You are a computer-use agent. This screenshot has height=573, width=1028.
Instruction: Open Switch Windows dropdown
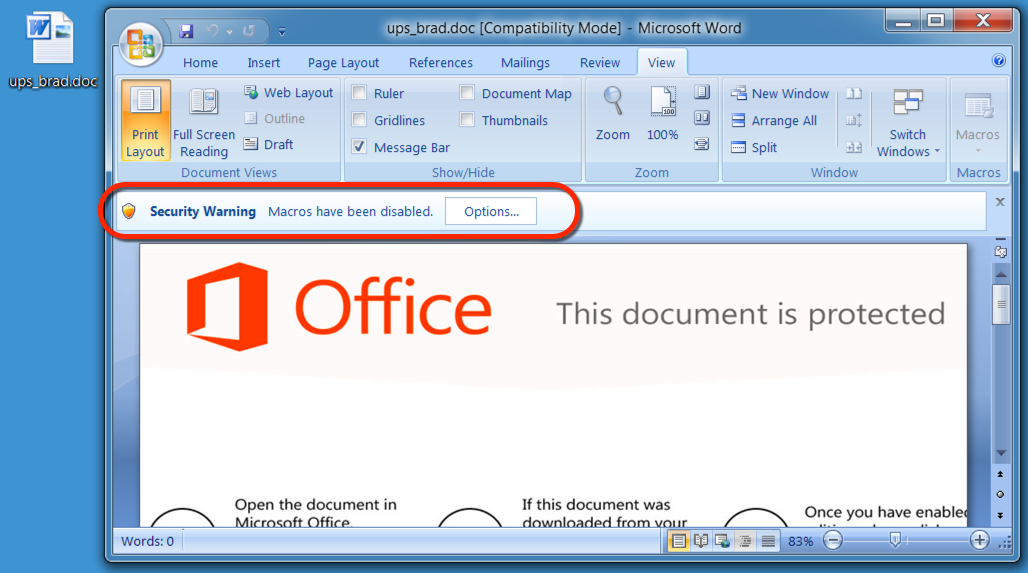tap(908, 122)
